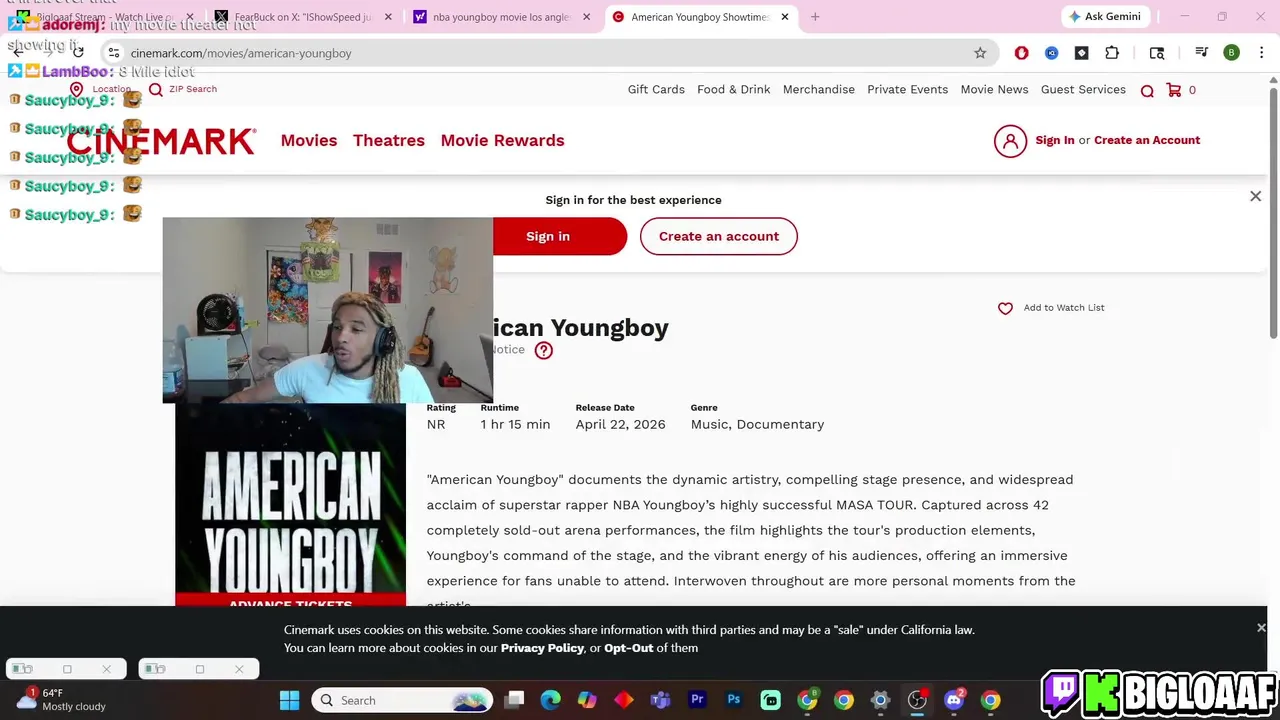Click the Ask Gemini button
The height and width of the screenshot is (720, 1280).
[1104, 16]
